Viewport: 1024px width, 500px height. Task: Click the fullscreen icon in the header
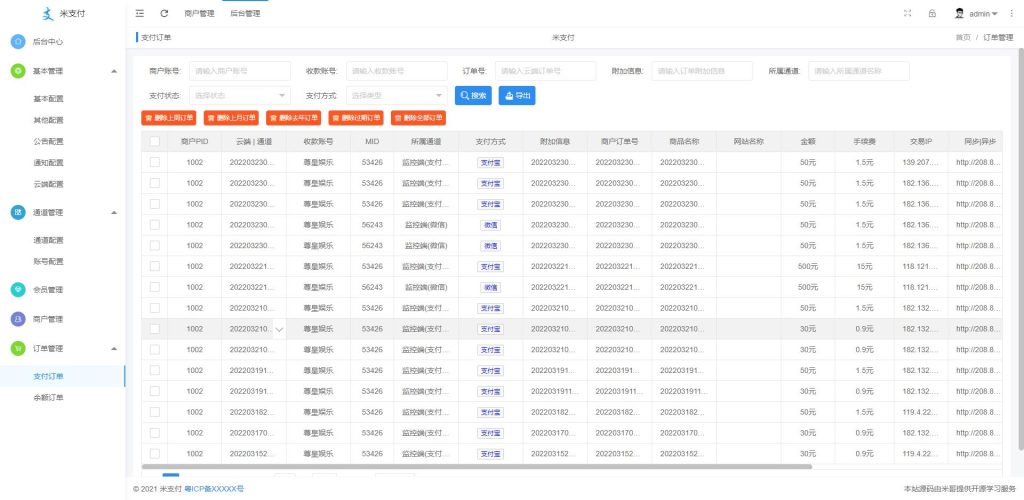point(908,14)
